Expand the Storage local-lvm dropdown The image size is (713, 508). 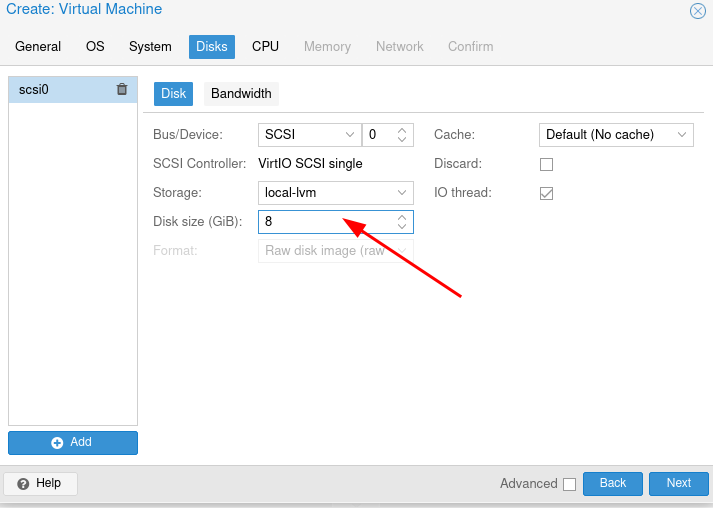point(402,193)
